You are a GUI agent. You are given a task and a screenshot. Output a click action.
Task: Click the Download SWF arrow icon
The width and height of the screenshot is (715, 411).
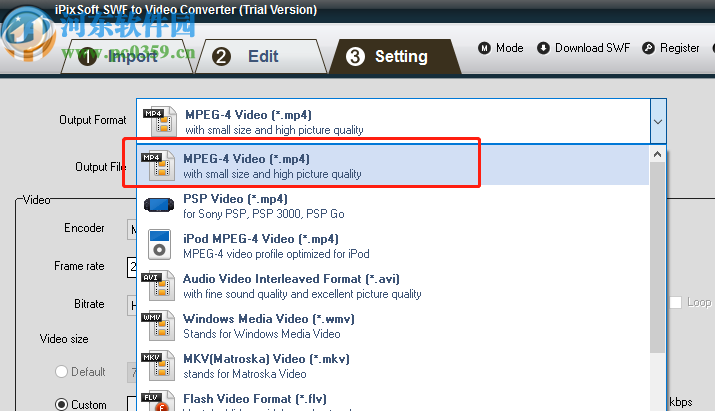543,48
